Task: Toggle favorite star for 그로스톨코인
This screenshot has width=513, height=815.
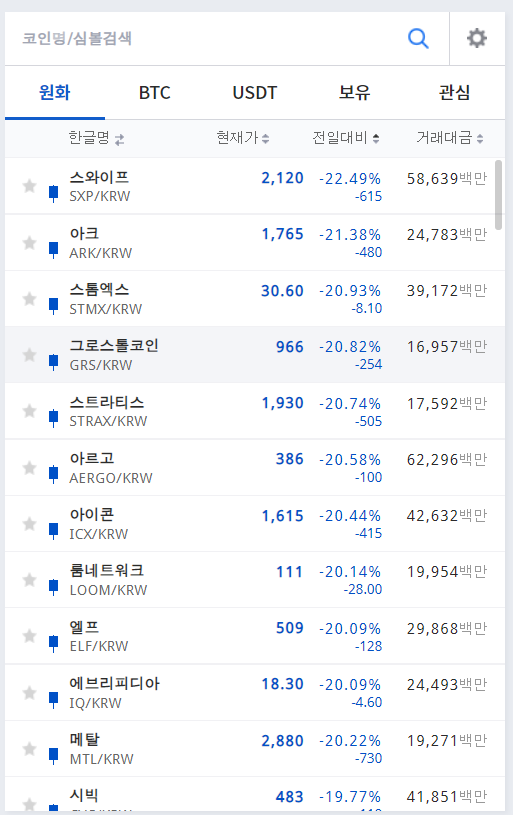Action: (30, 354)
